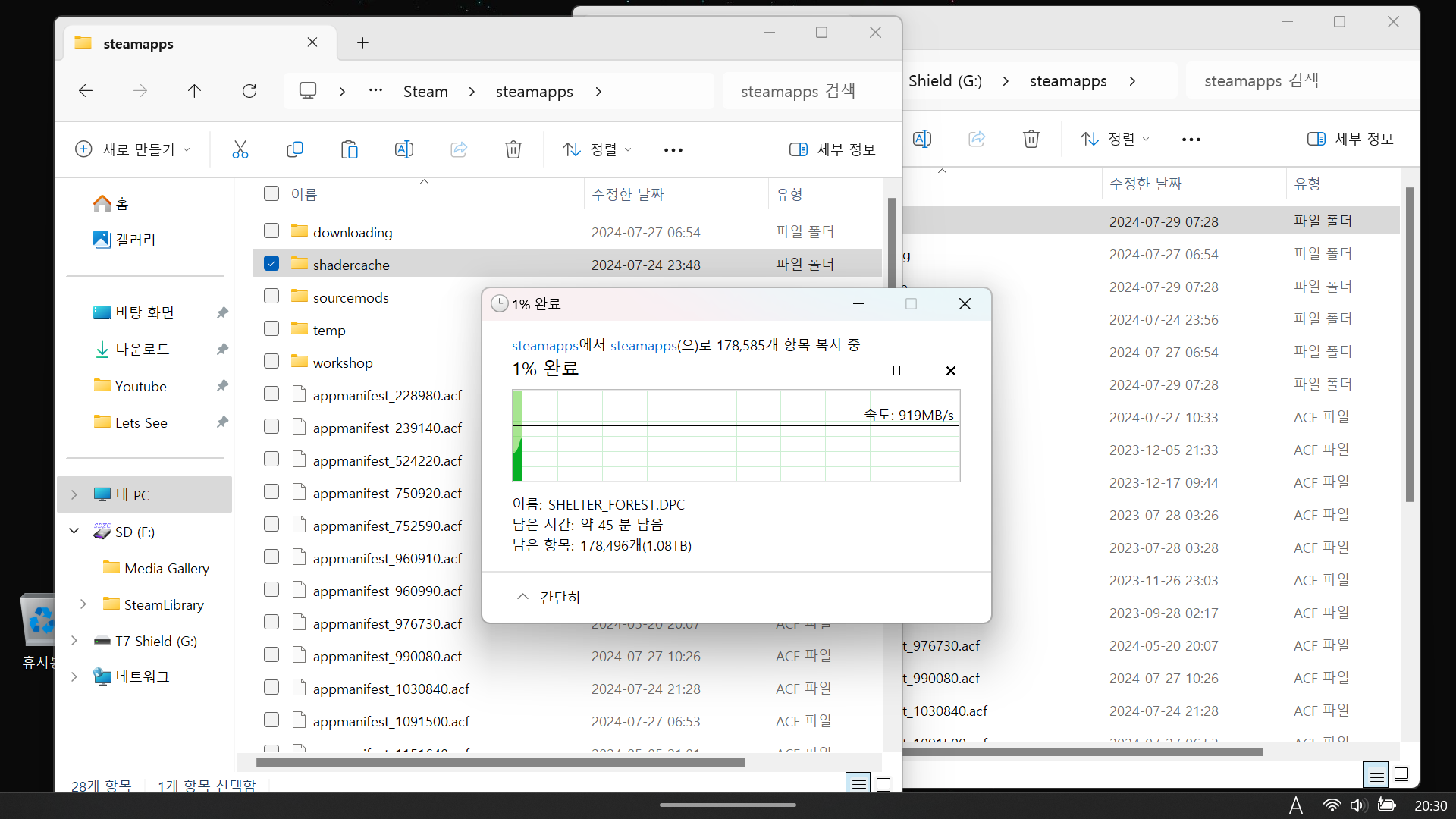1456x819 pixels.
Task: Check the downloading folder checkbox
Action: [271, 231]
